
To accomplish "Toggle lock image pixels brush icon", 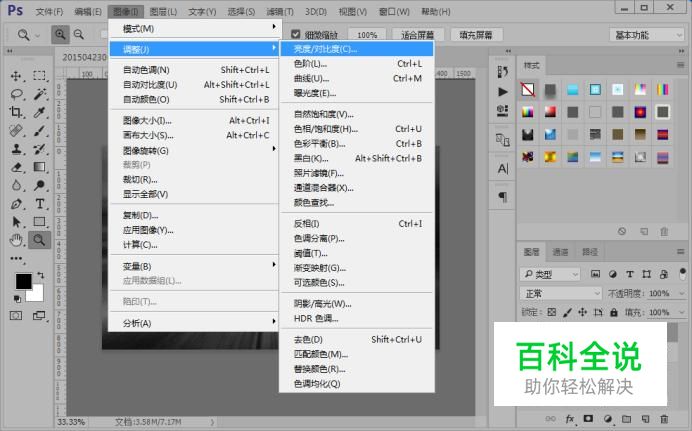I will tap(568, 312).
